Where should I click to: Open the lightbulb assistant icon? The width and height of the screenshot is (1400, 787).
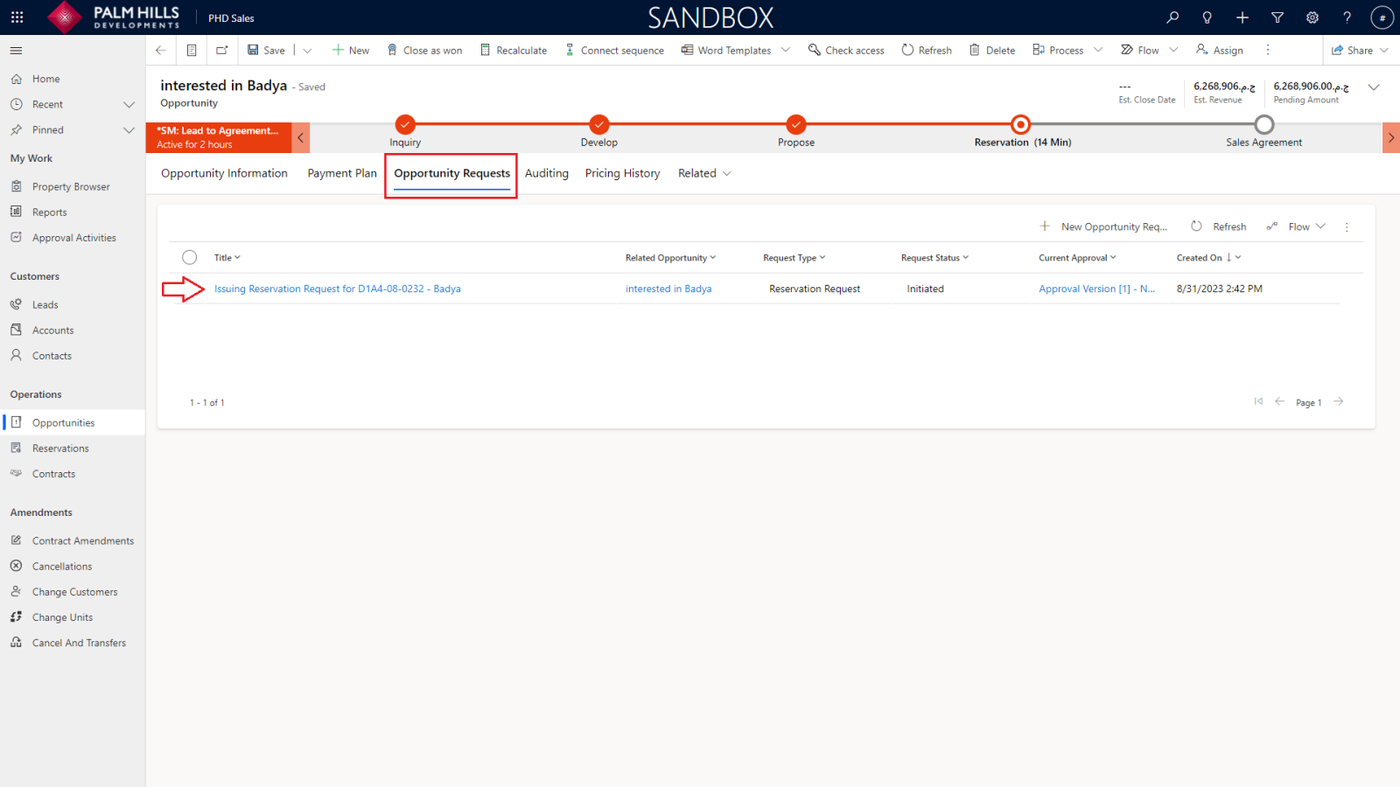pyautogui.click(x=1207, y=17)
